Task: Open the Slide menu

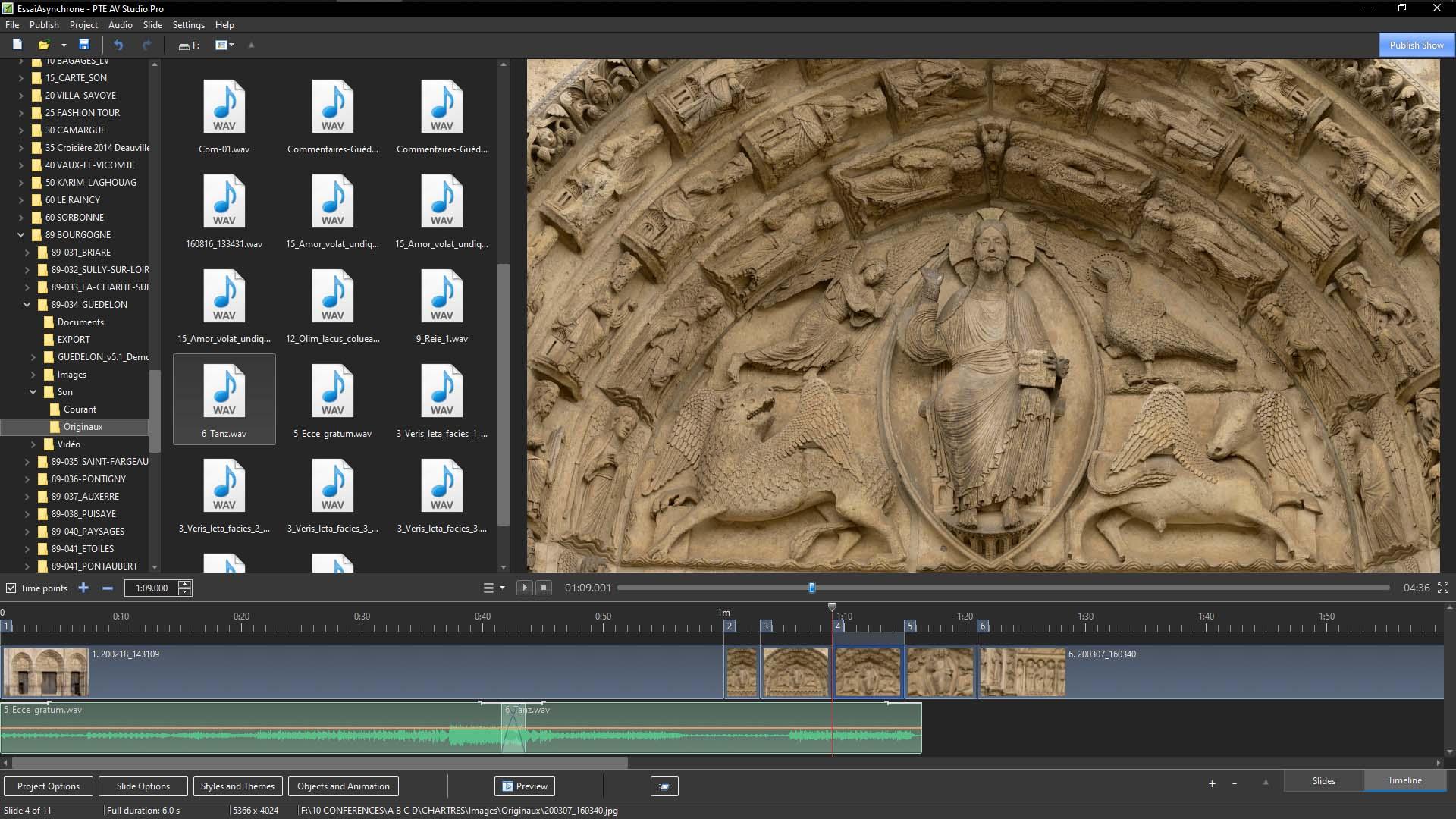Action: [152, 24]
